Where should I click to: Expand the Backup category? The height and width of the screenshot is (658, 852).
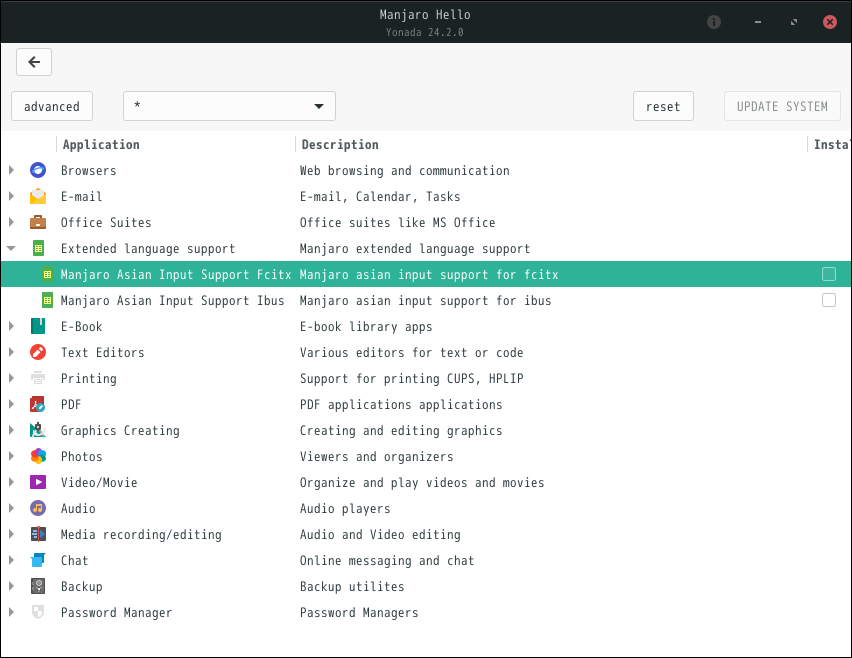[11, 586]
